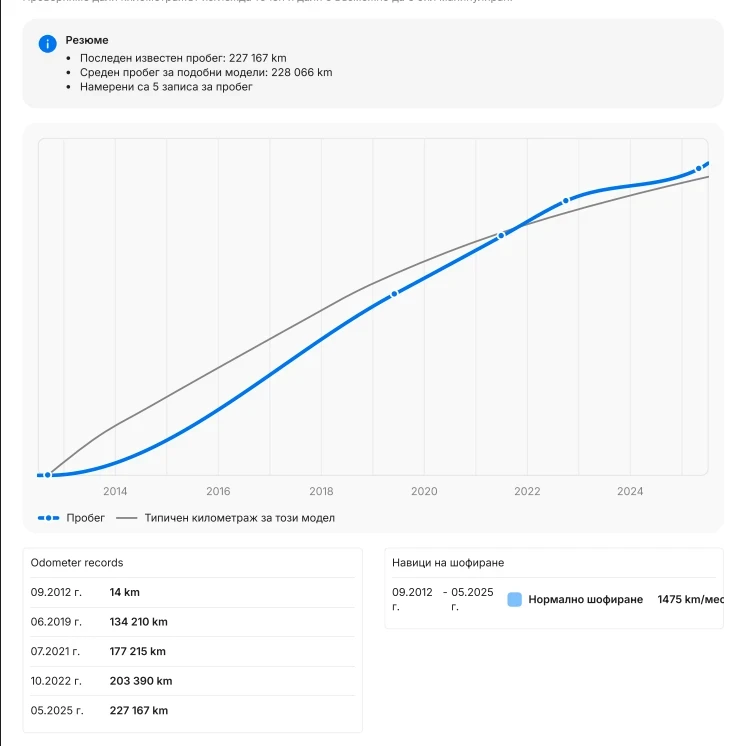743x746 pixels.
Task: Click the 1475 km/мес value
Action: click(690, 599)
